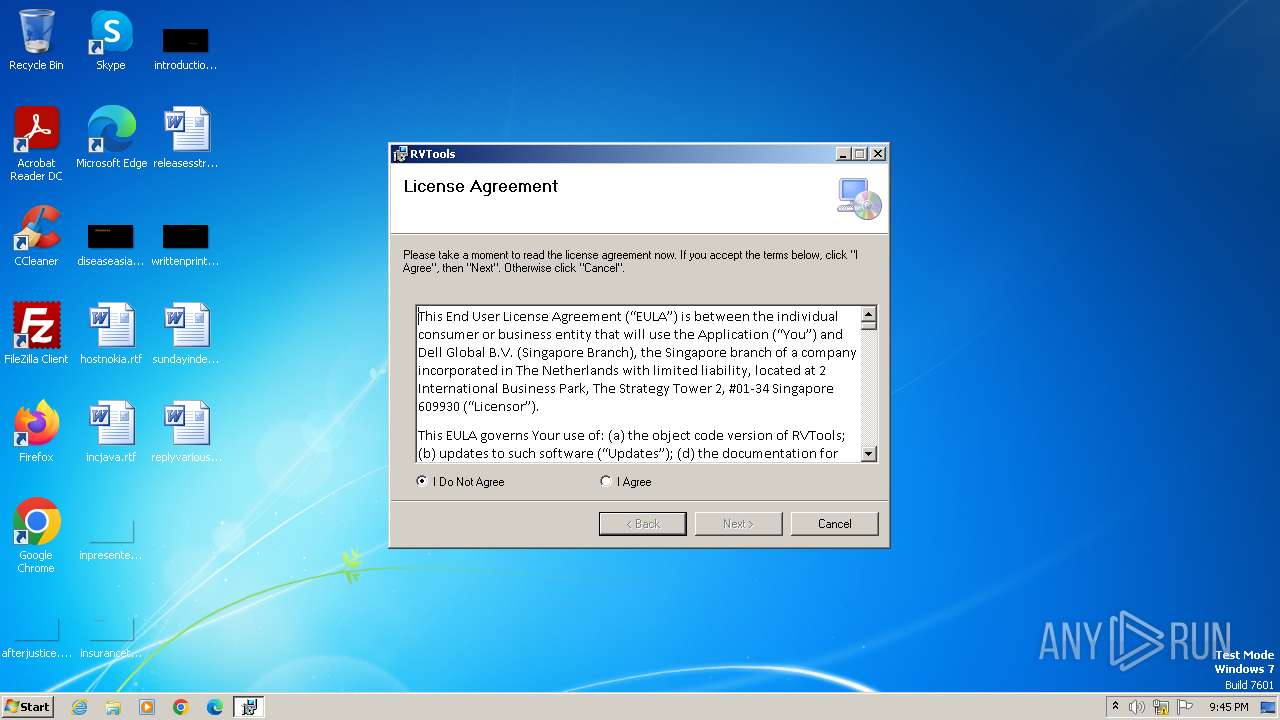Viewport: 1280px width, 720px height.
Task: Select the releasesstr... Word document
Action: tap(185, 138)
